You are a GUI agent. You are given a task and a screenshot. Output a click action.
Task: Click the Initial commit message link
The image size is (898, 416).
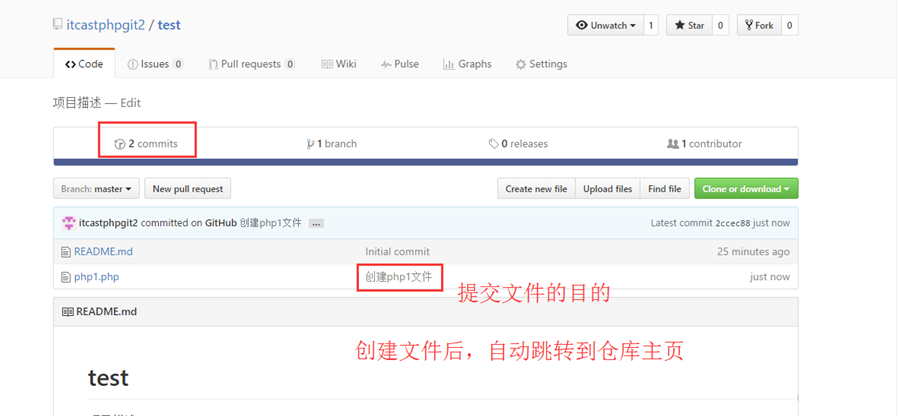(397, 252)
